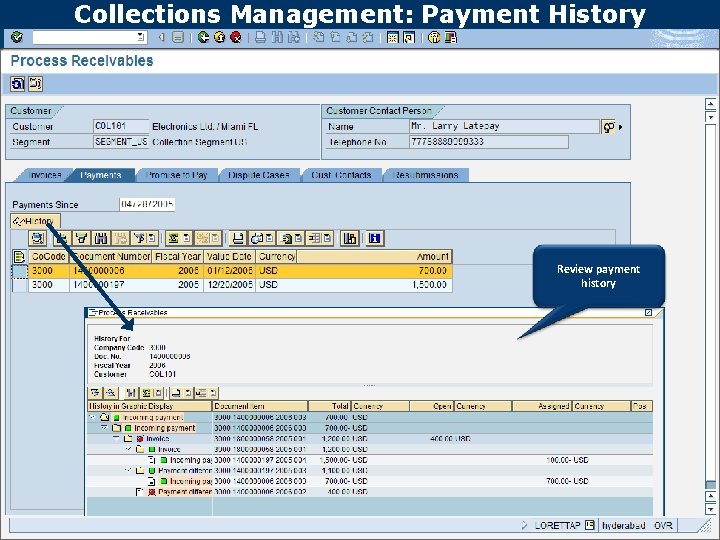Click the red Cancel icon
The height and width of the screenshot is (540, 720).
[x=236, y=38]
